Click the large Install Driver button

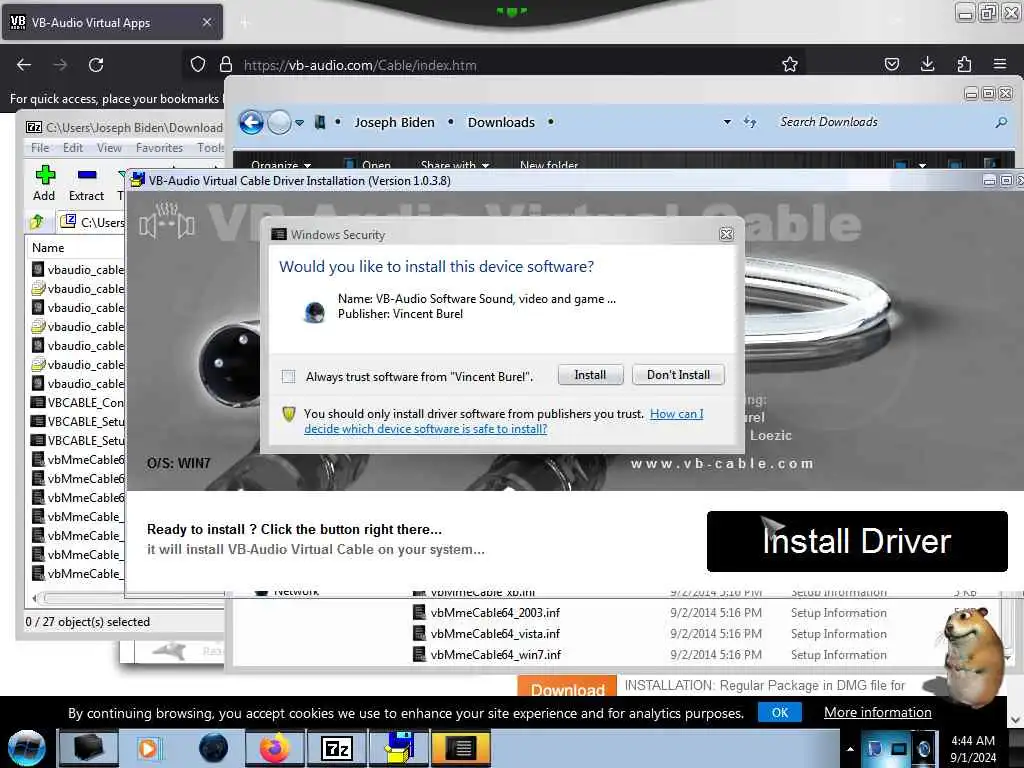(857, 541)
